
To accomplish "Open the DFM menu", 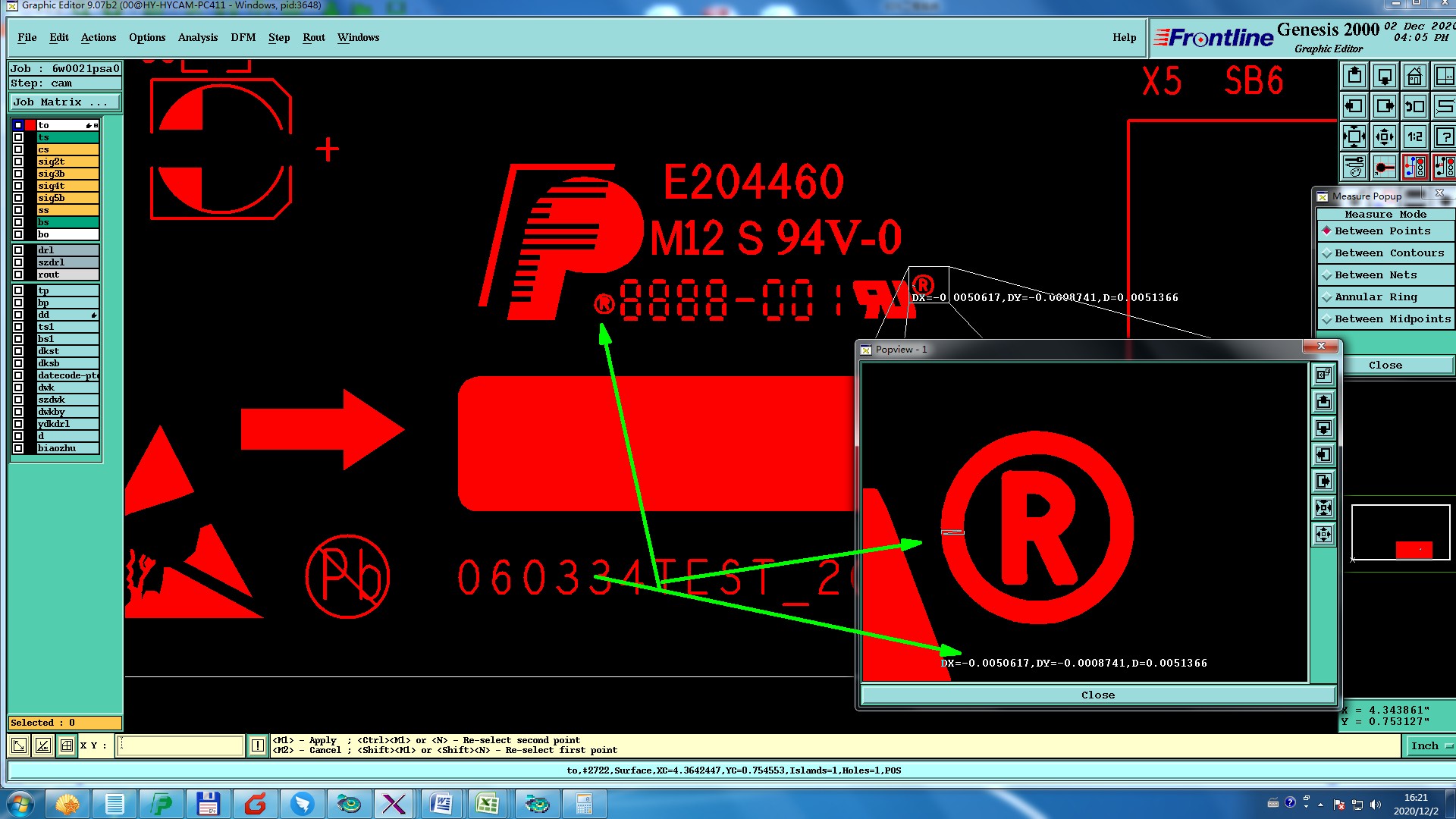I will (x=243, y=37).
